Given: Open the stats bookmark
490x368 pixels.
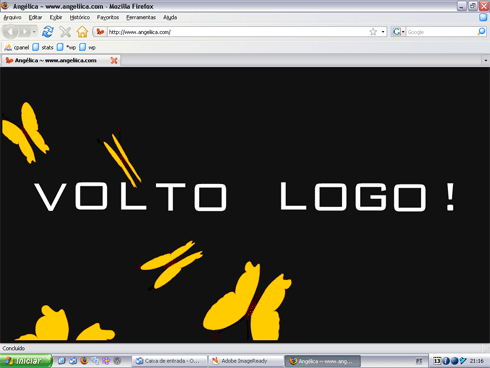Looking at the screenshot, I should 43,47.
